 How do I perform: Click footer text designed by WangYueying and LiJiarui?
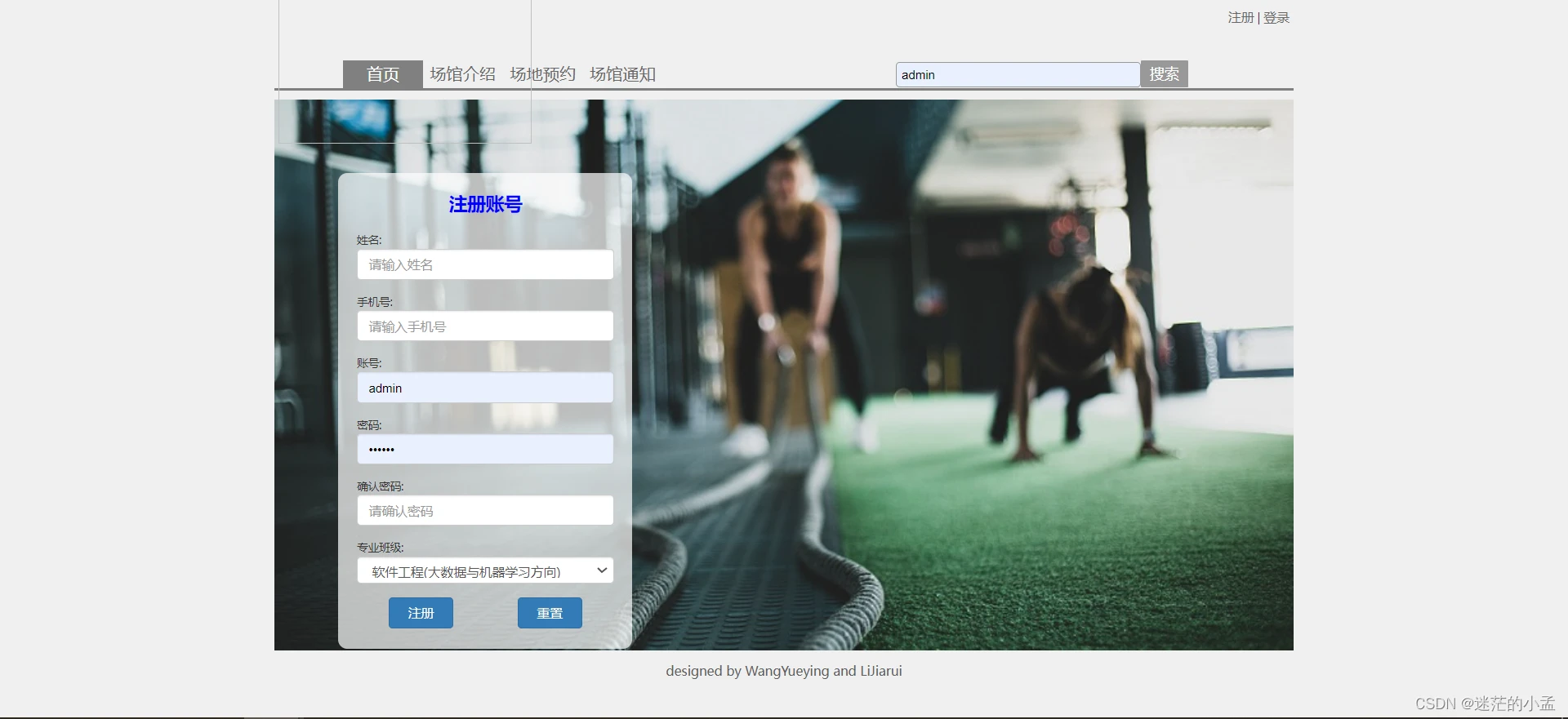click(784, 671)
